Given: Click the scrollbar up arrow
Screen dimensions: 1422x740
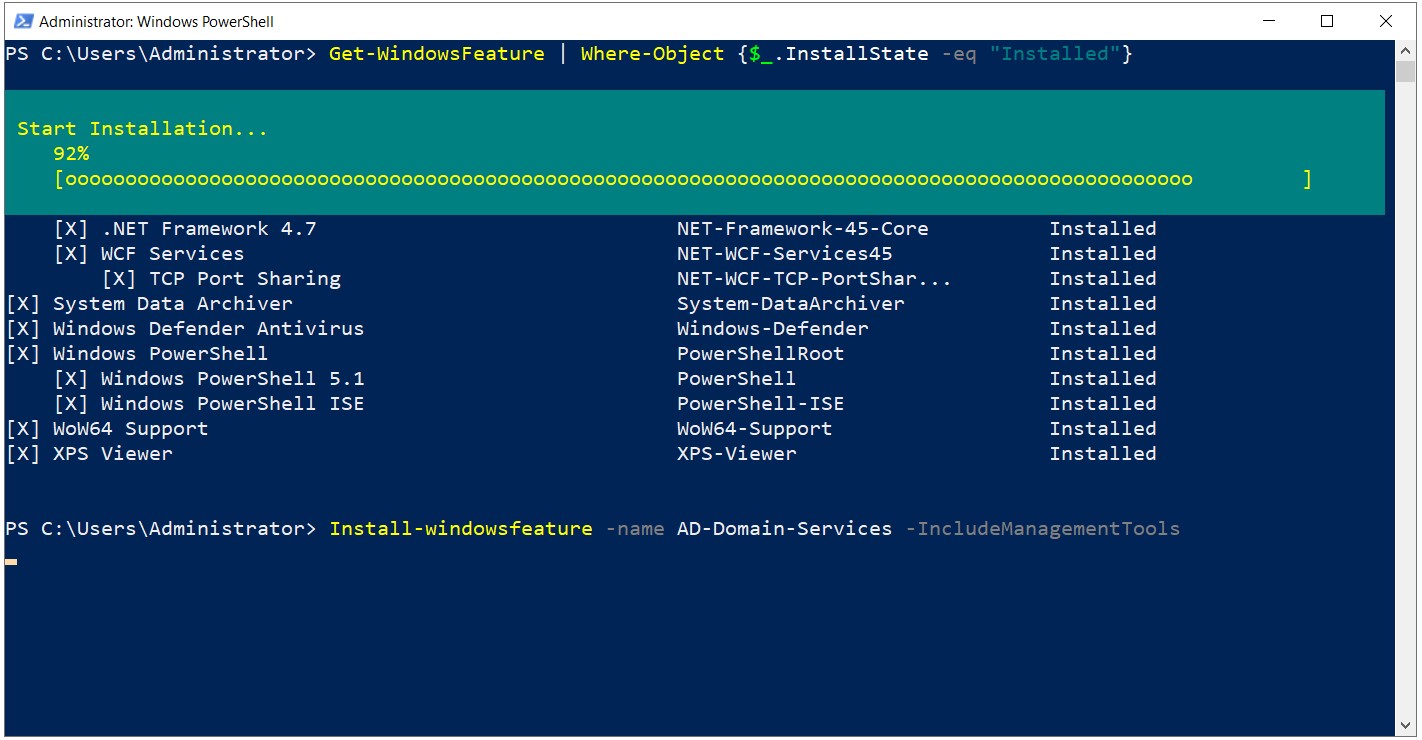Looking at the screenshot, I should pyautogui.click(x=1406, y=50).
